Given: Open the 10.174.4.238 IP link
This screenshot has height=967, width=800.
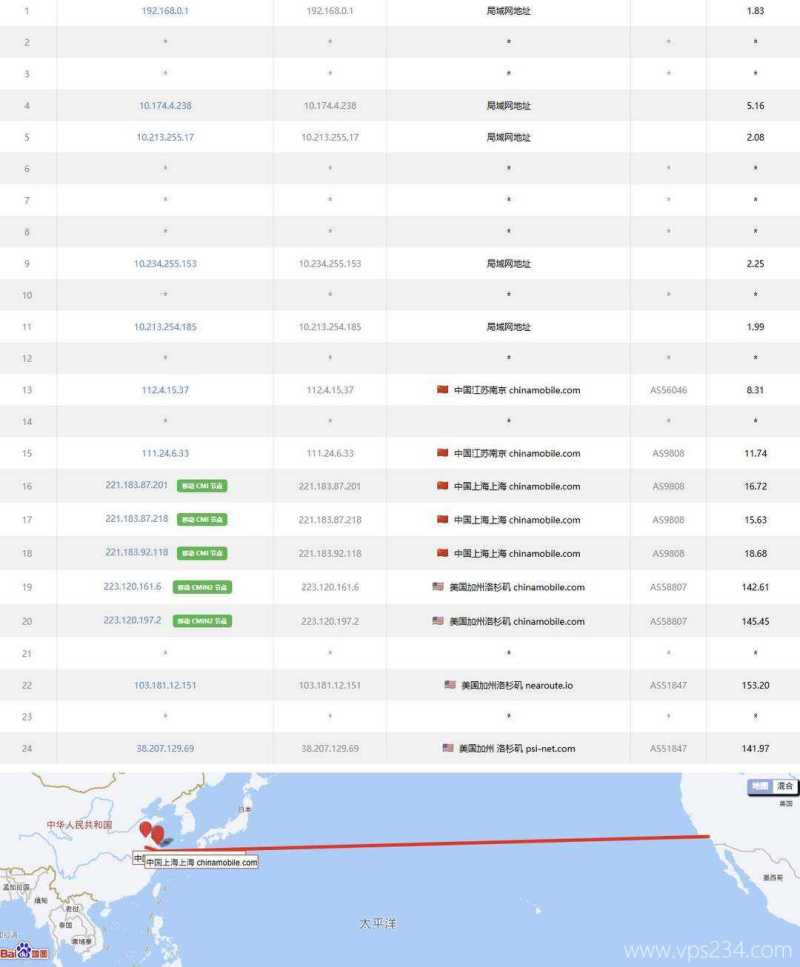Looking at the screenshot, I should coord(165,105).
